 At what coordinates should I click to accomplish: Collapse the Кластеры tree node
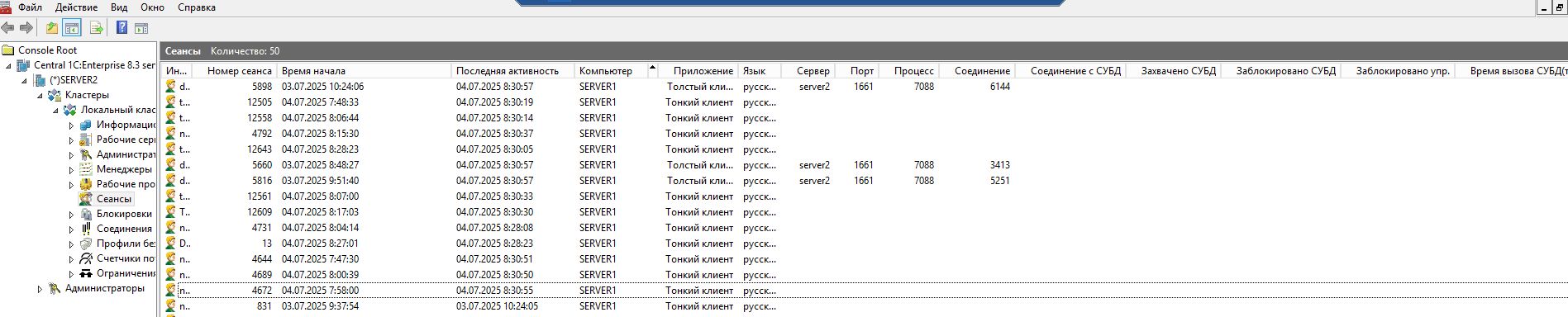coord(40,95)
